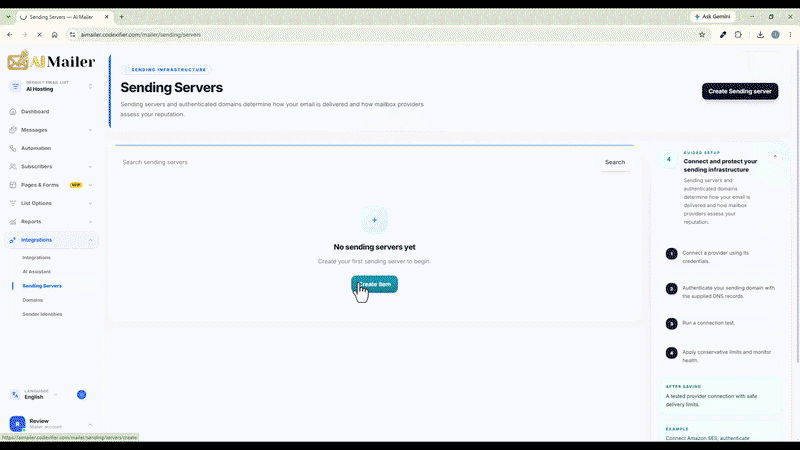This screenshot has width=800, height=450.
Task: Expand the Reports menu chevron
Action: [90, 221]
